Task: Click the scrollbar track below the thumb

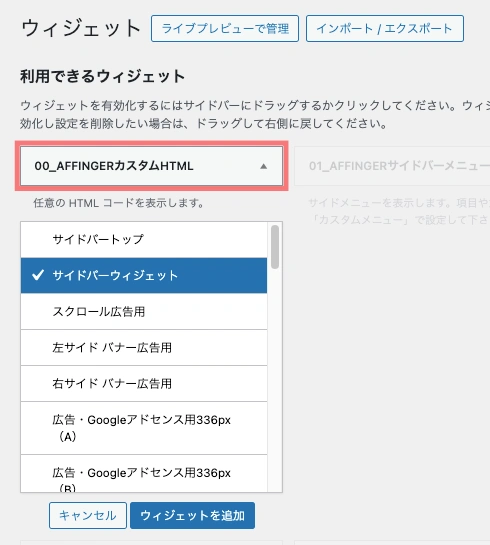Action: point(275,379)
